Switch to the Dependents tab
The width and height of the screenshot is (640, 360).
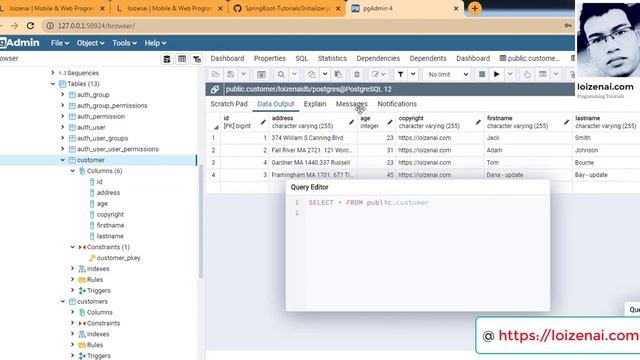point(428,58)
